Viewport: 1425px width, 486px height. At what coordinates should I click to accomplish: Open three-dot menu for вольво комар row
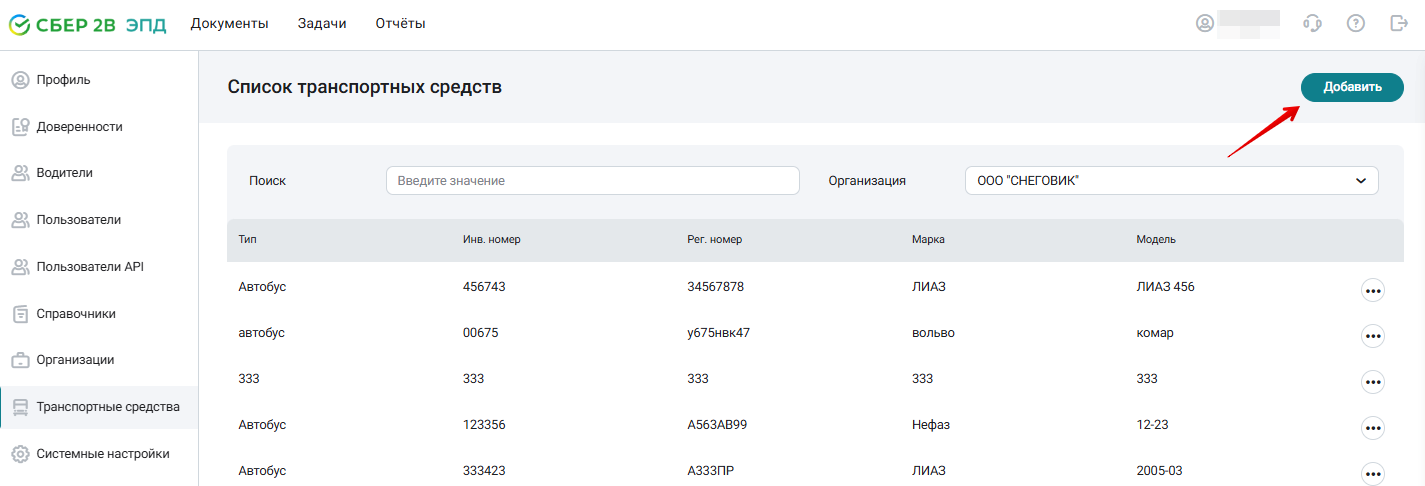click(x=1373, y=336)
